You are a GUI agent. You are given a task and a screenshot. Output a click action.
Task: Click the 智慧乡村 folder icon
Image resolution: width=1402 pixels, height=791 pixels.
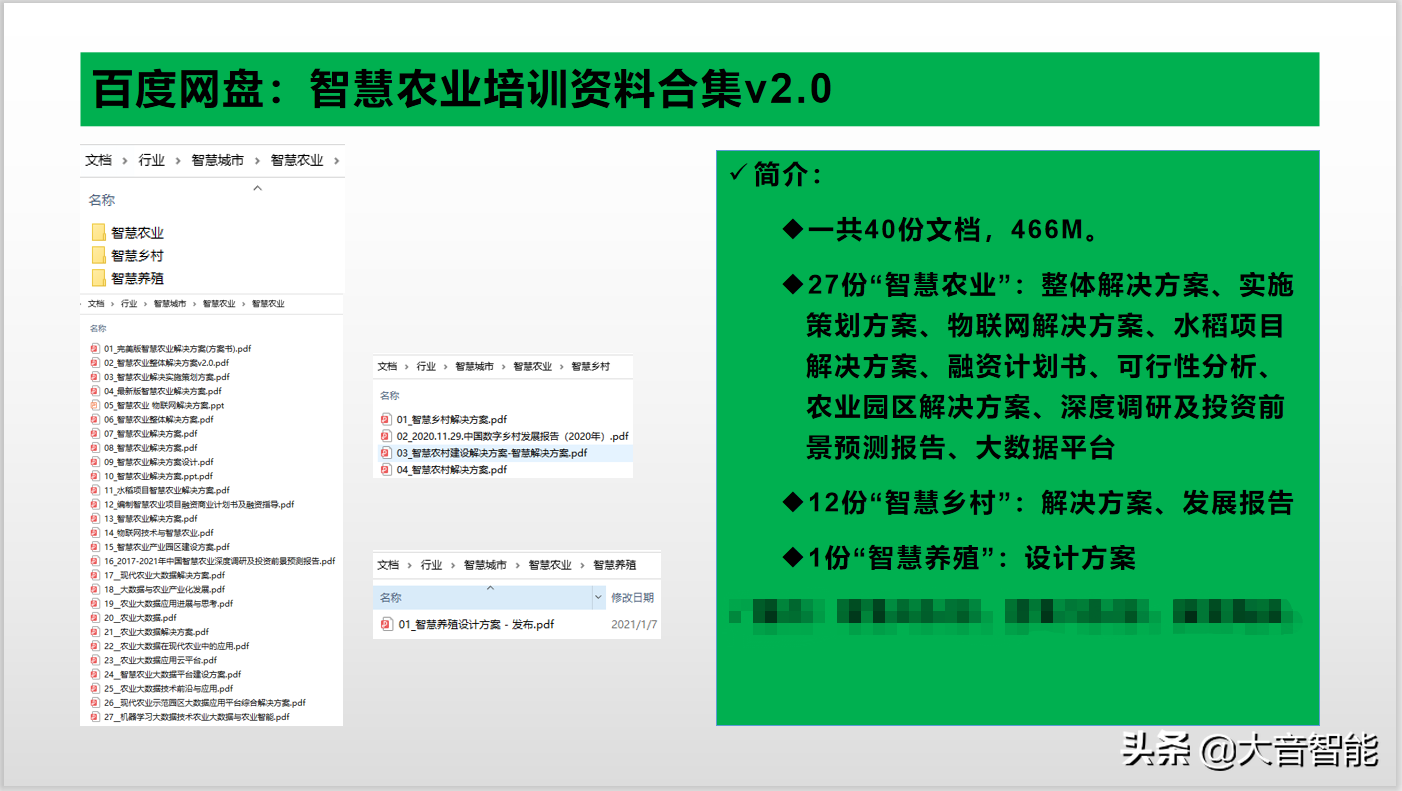pyautogui.click(x=98, y=256)
